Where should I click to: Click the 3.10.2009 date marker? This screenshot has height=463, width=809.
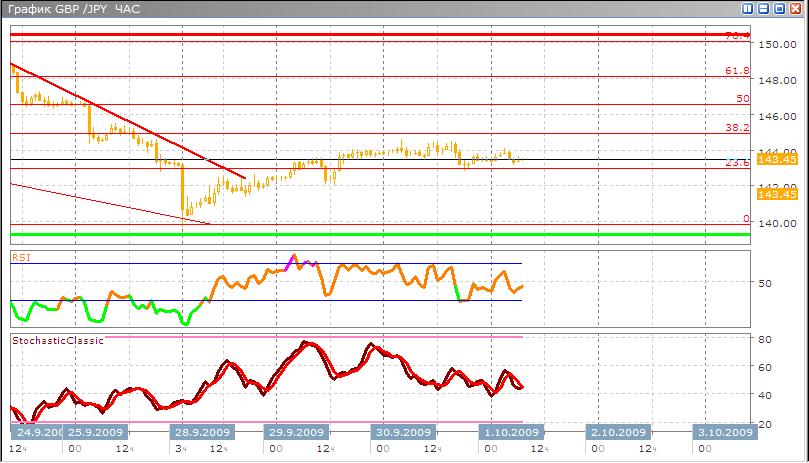[x=724, y=433]
